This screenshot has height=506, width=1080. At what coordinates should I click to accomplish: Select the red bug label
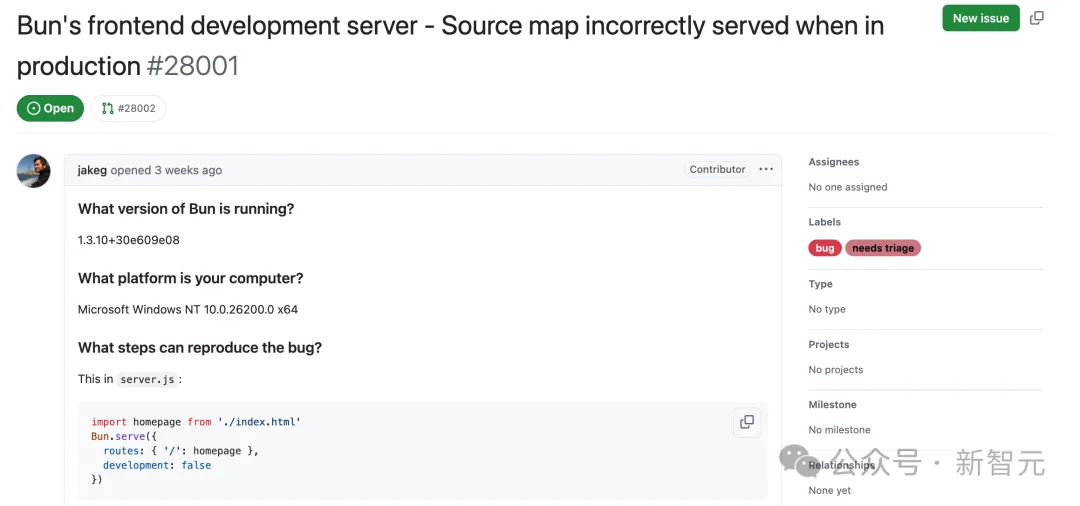825,248
